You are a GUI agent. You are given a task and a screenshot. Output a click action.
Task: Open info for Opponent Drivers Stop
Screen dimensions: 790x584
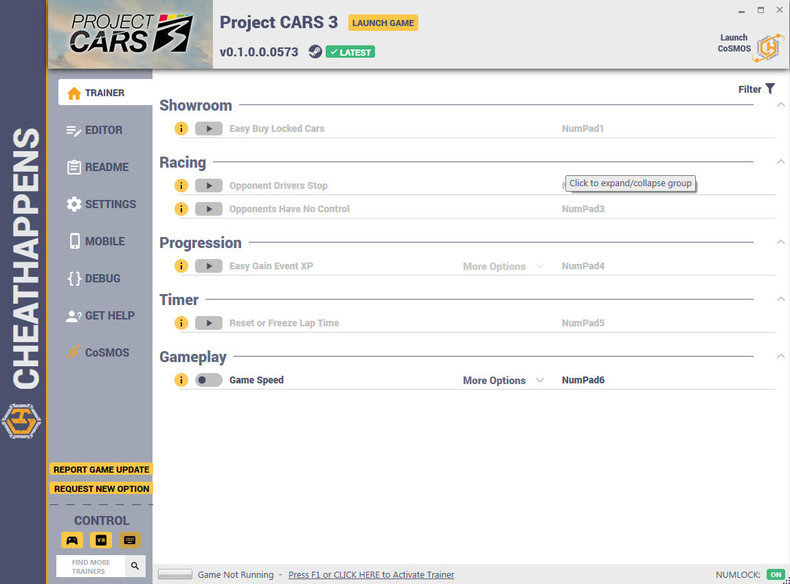click(x=181, y=185)
